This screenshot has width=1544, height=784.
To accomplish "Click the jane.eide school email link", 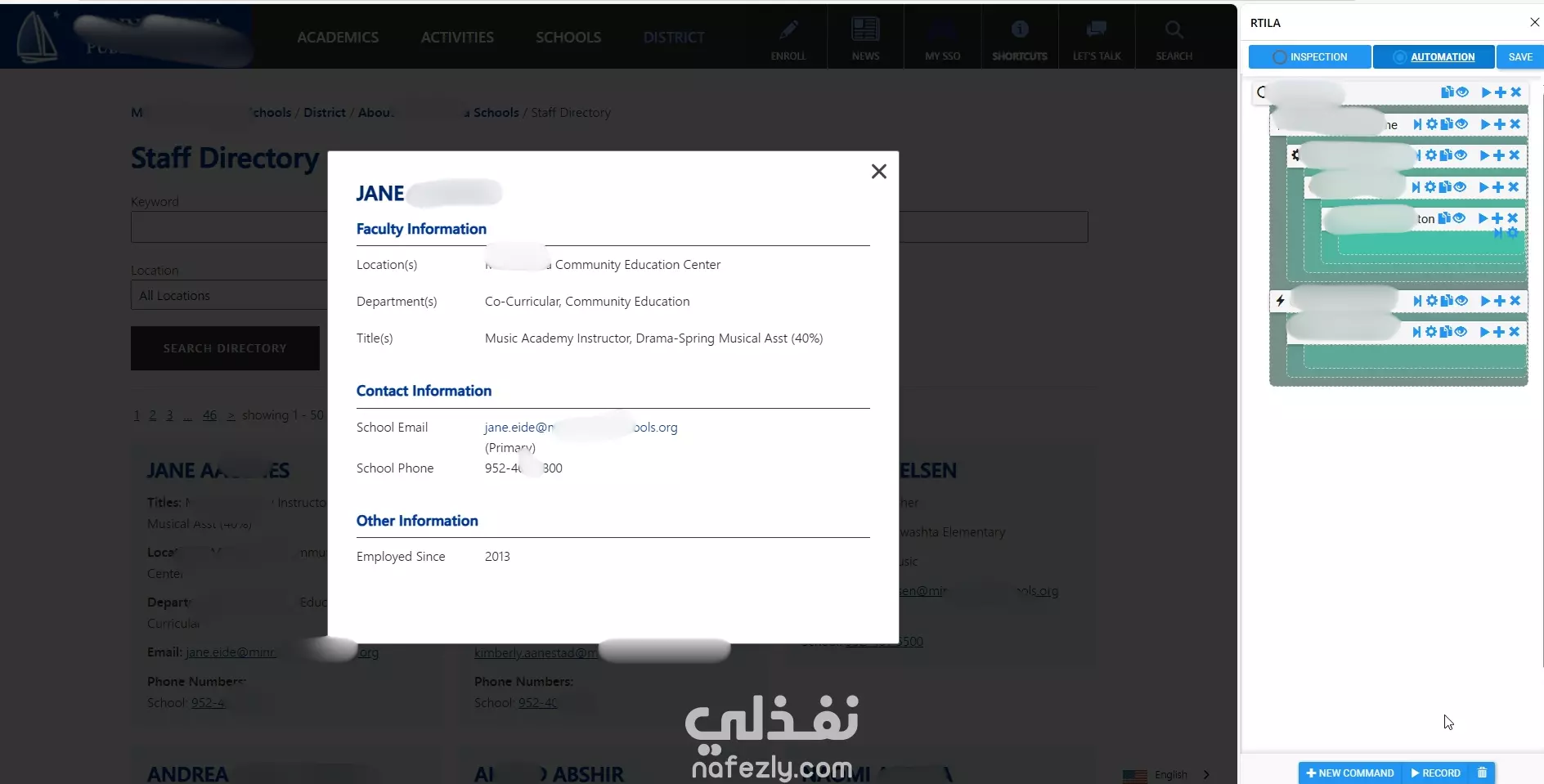I will [x=581, y=427].
